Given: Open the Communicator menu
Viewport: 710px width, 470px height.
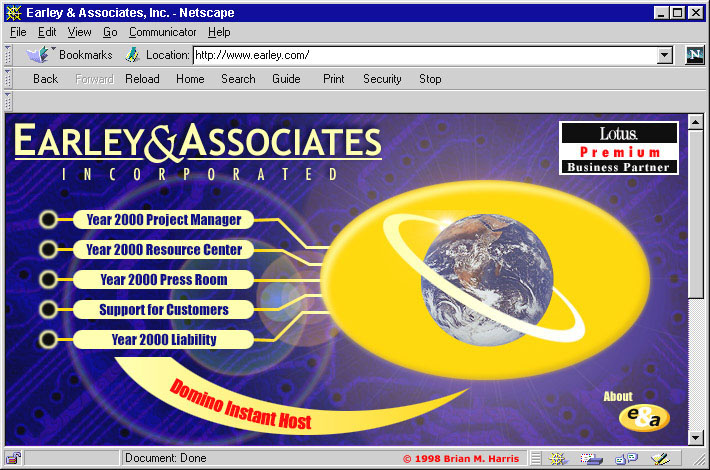Looking at the screenshot, I should click(162, 32).
